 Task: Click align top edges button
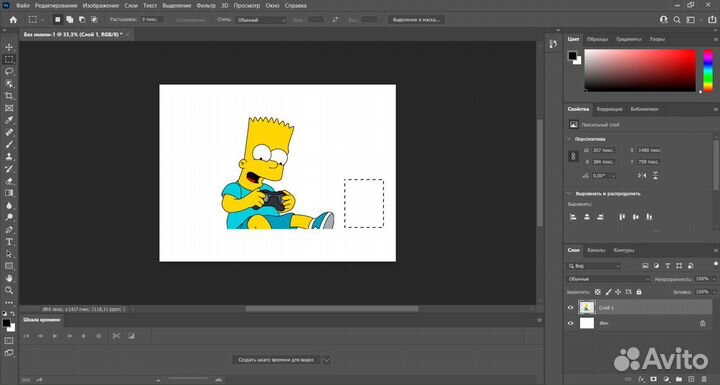coord(622,217)
